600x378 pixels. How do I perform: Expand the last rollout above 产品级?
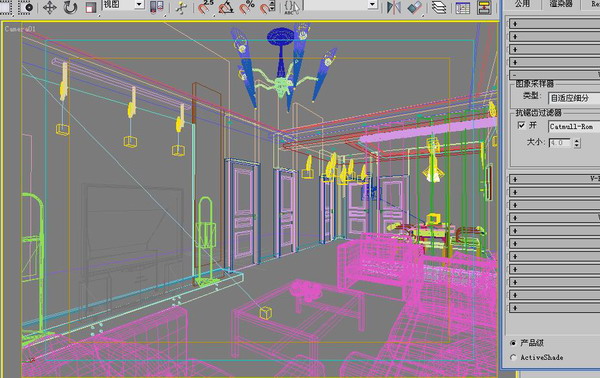[x=554, y=308]
